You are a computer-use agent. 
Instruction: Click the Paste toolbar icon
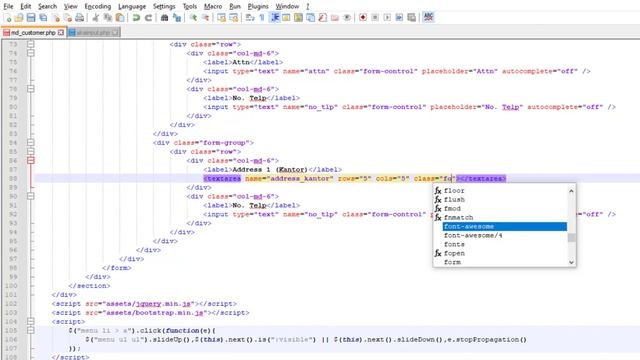(x=120, y=18)
